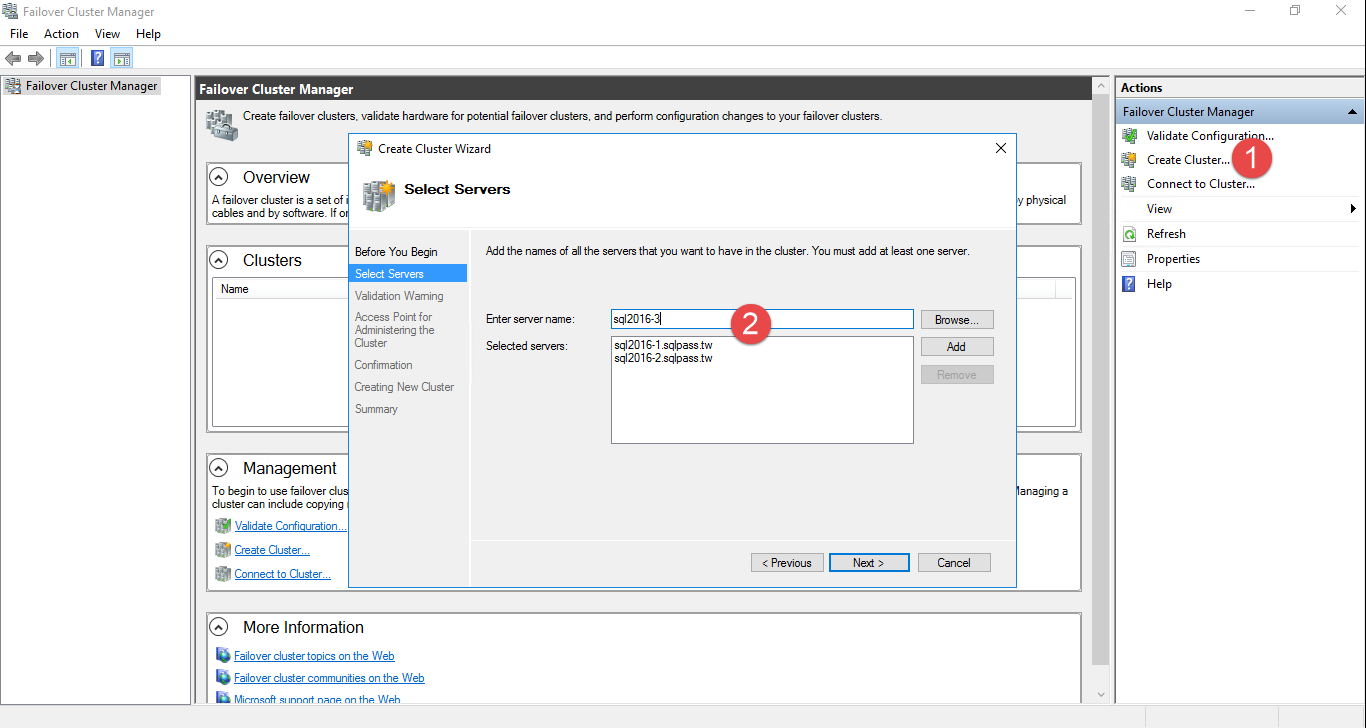Image resolution: width=1366 pixels, height=728 pixels.
Task: Click the green Refresh icon in Actions
Action: pyautogui.click(x=1129, y=234)
